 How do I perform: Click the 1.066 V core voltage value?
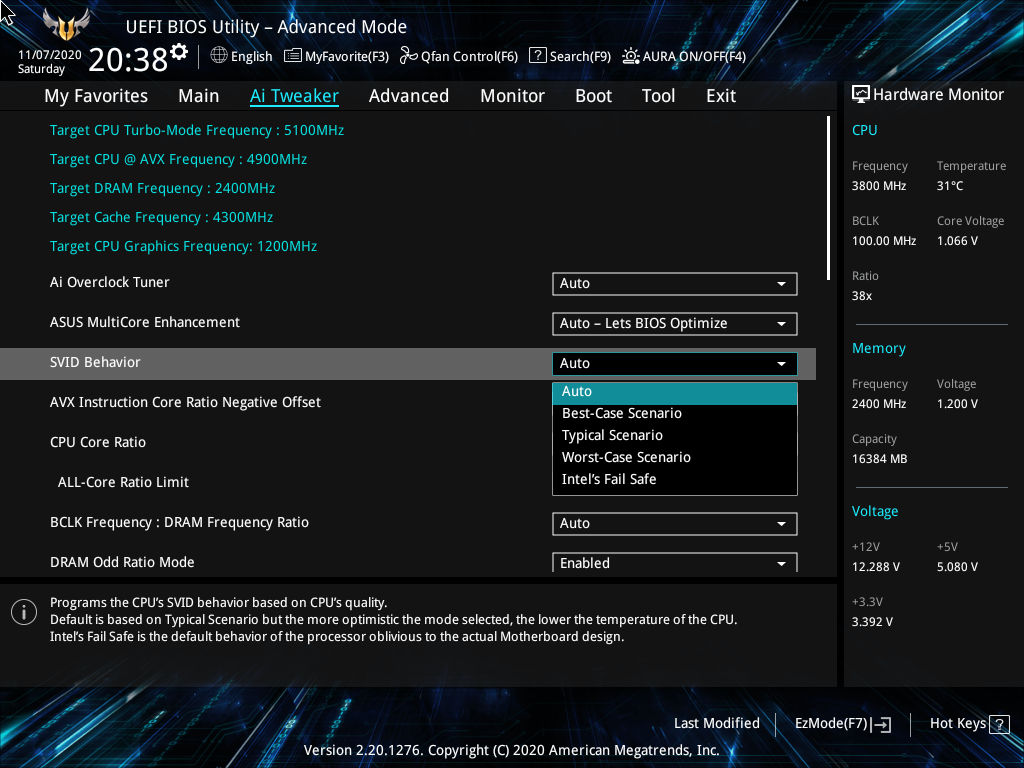(x=957, y=241)
